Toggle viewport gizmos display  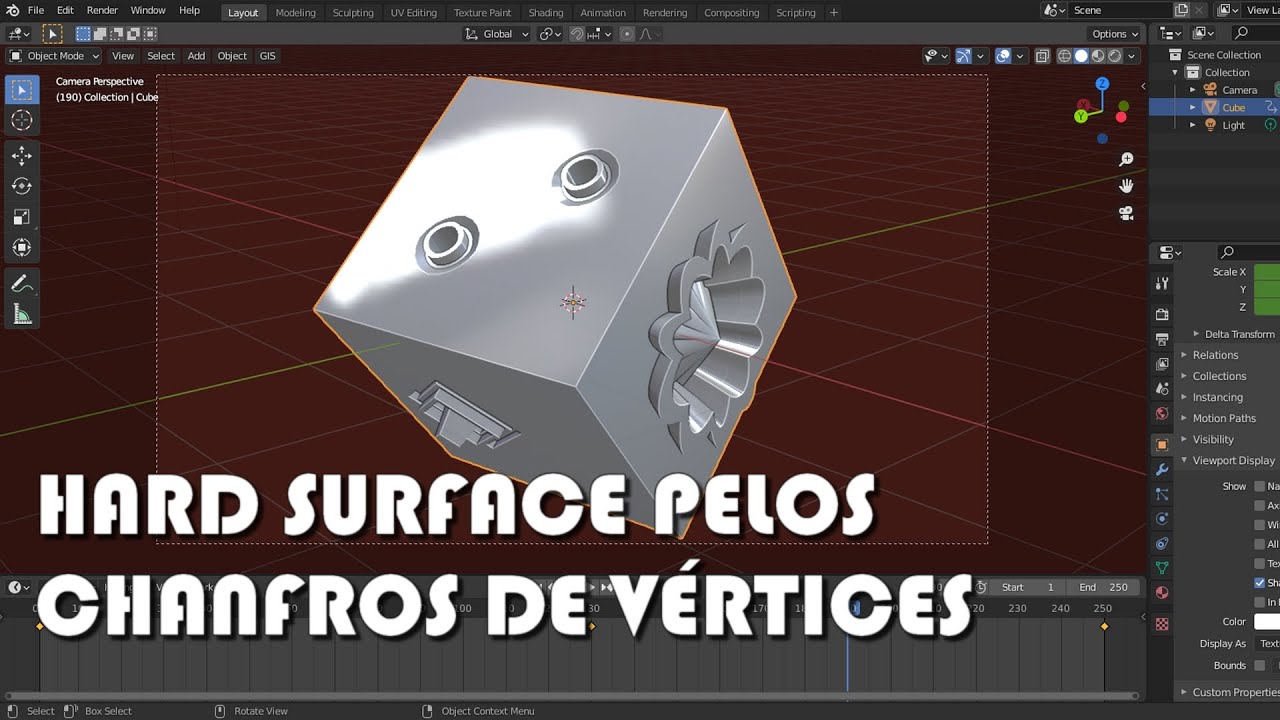pyautogui.click(x=963, y=56)
